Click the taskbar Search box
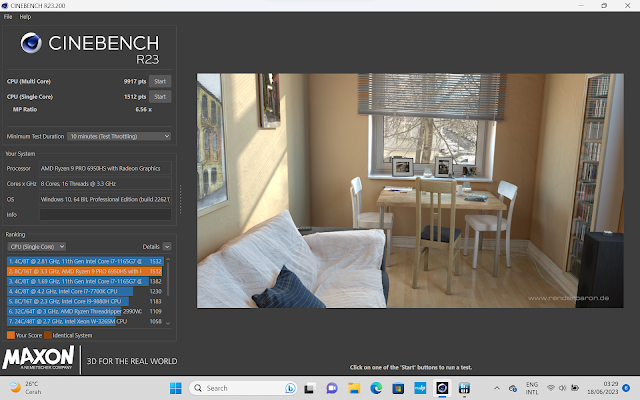This screenshot has height=400, width=640. [243, 388]
